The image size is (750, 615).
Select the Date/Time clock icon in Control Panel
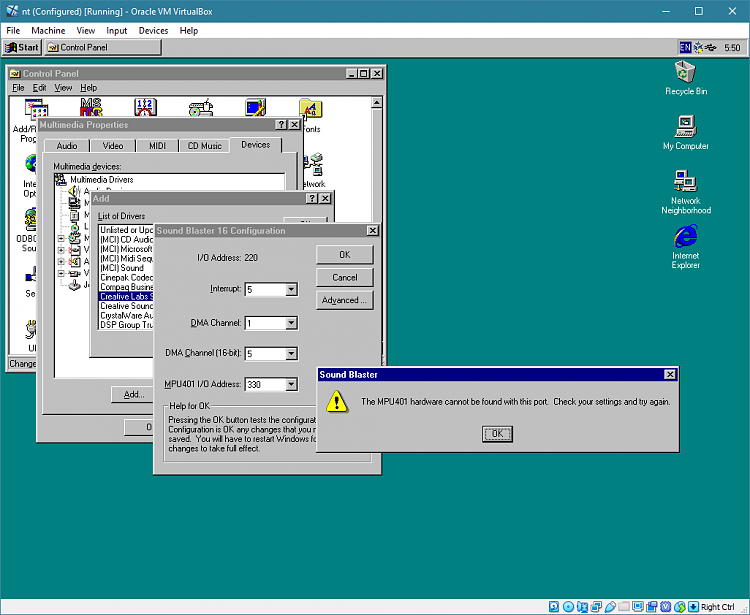[145, 108]
